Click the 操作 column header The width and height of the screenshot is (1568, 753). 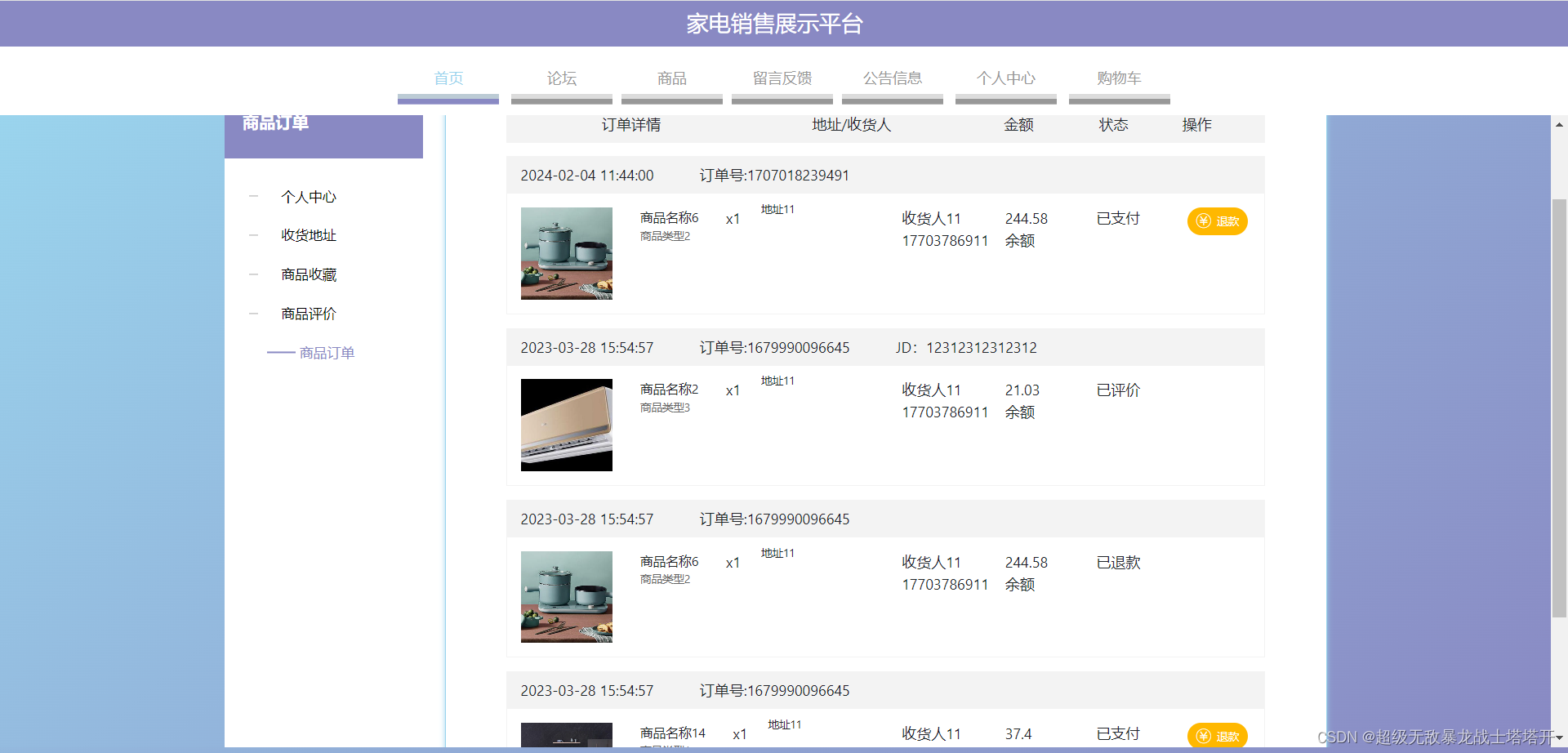point(1197,125)
